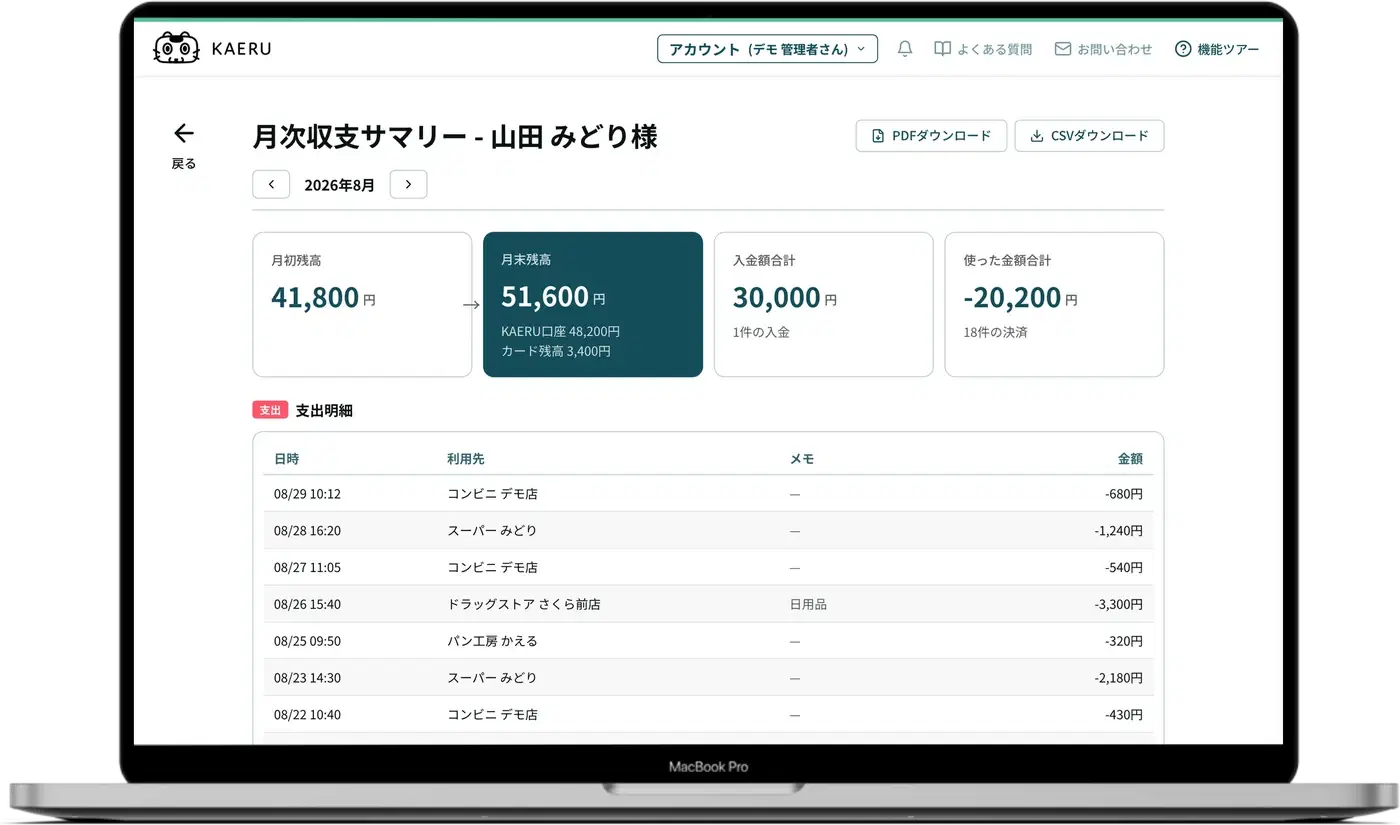1400x825 pixels.
Task: Download the summary via PDFダウンロード
Action: point(931,136)
